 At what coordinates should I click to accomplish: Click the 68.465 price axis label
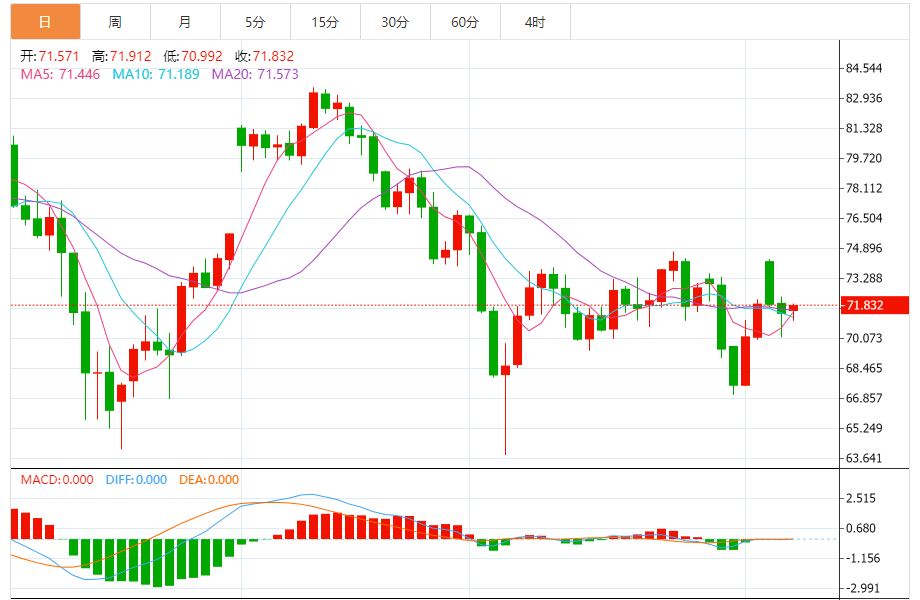[864, 368]
